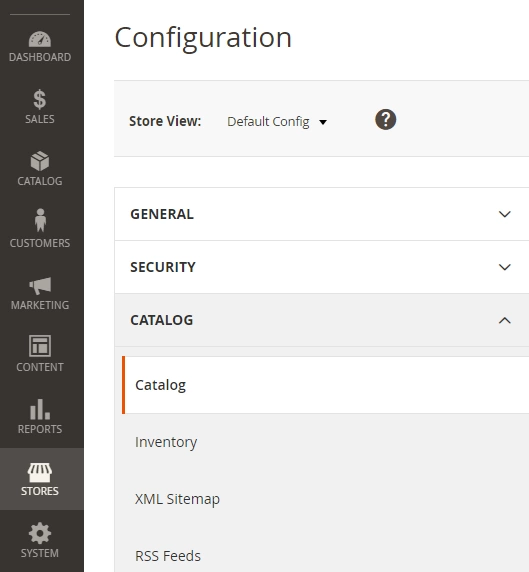Open the Sales dollar icon
529x572 pixels.
(40, 99)
